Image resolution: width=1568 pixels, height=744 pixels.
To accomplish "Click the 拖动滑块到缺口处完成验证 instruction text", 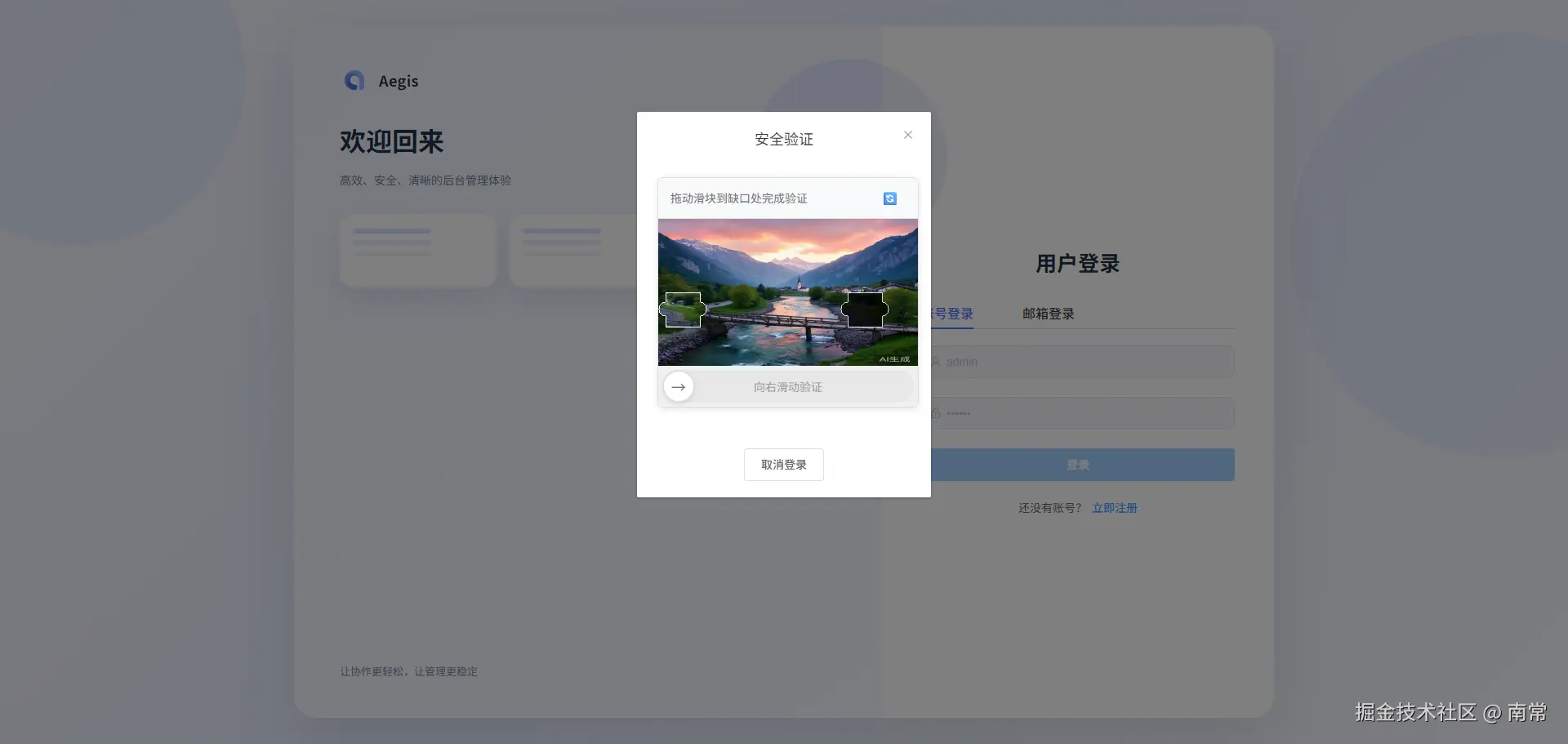I will pyautogui.click(x=739, y=198).
